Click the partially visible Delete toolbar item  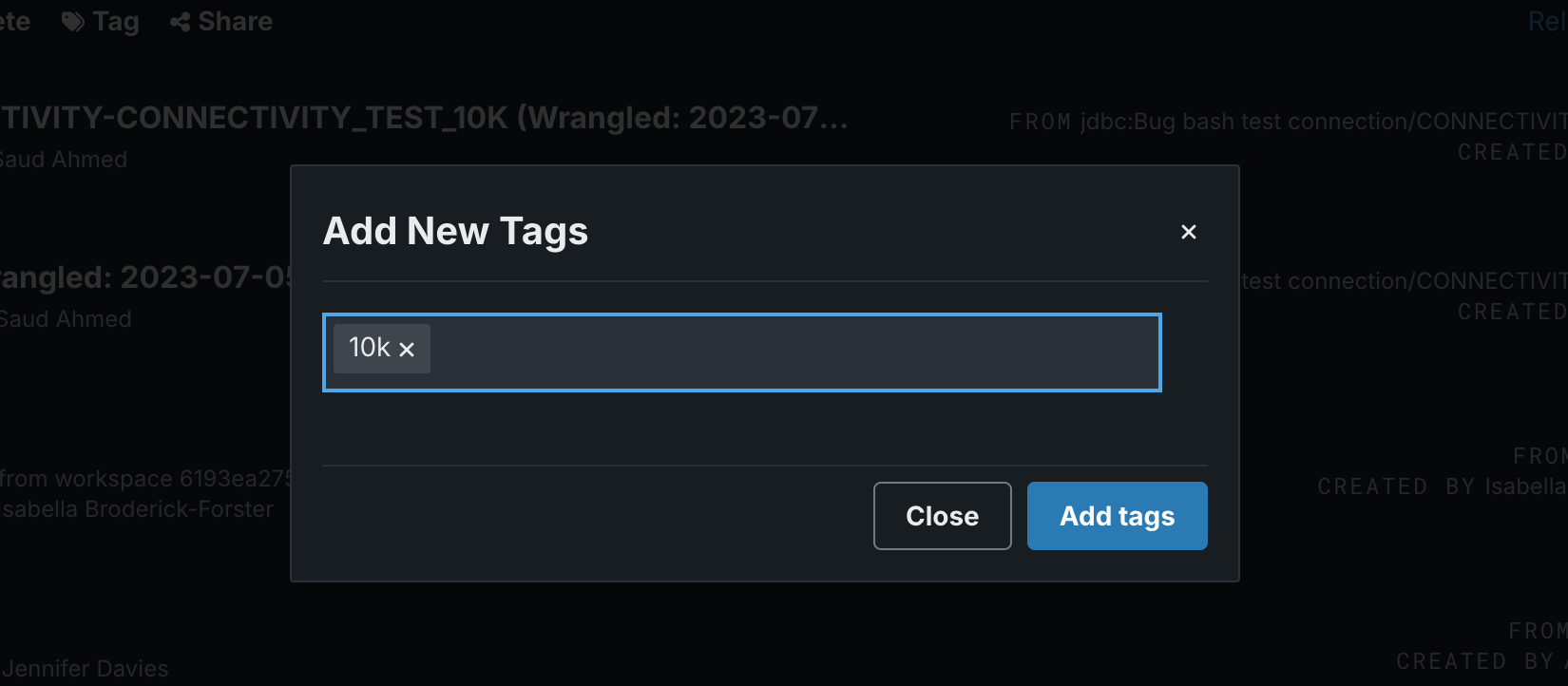point(14,22)
